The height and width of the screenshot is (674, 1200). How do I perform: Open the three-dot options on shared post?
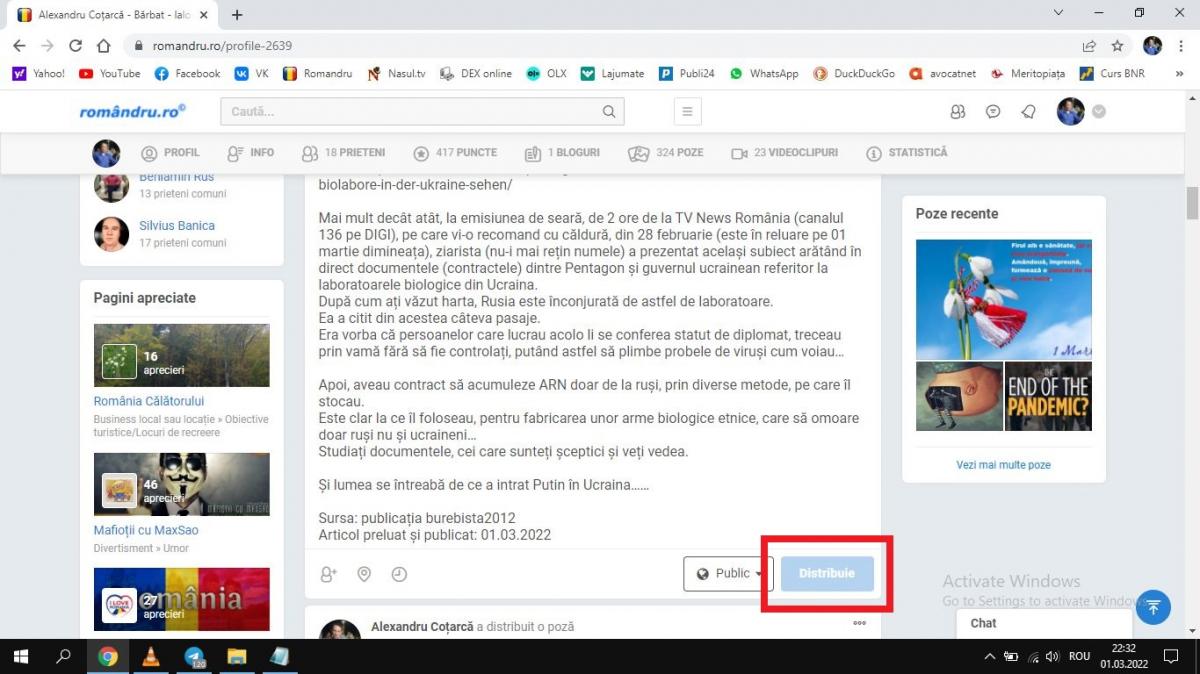click(859, 623)
